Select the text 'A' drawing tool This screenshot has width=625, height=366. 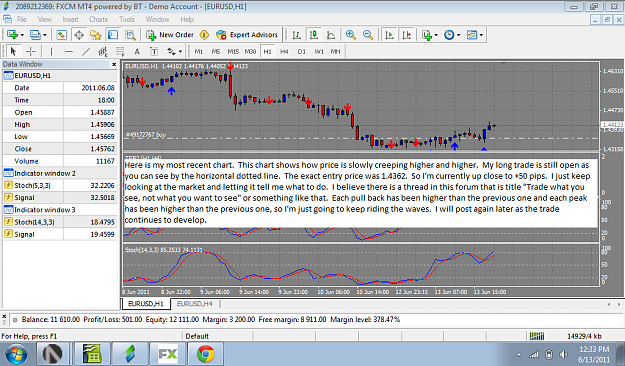(x=137, y=51)
